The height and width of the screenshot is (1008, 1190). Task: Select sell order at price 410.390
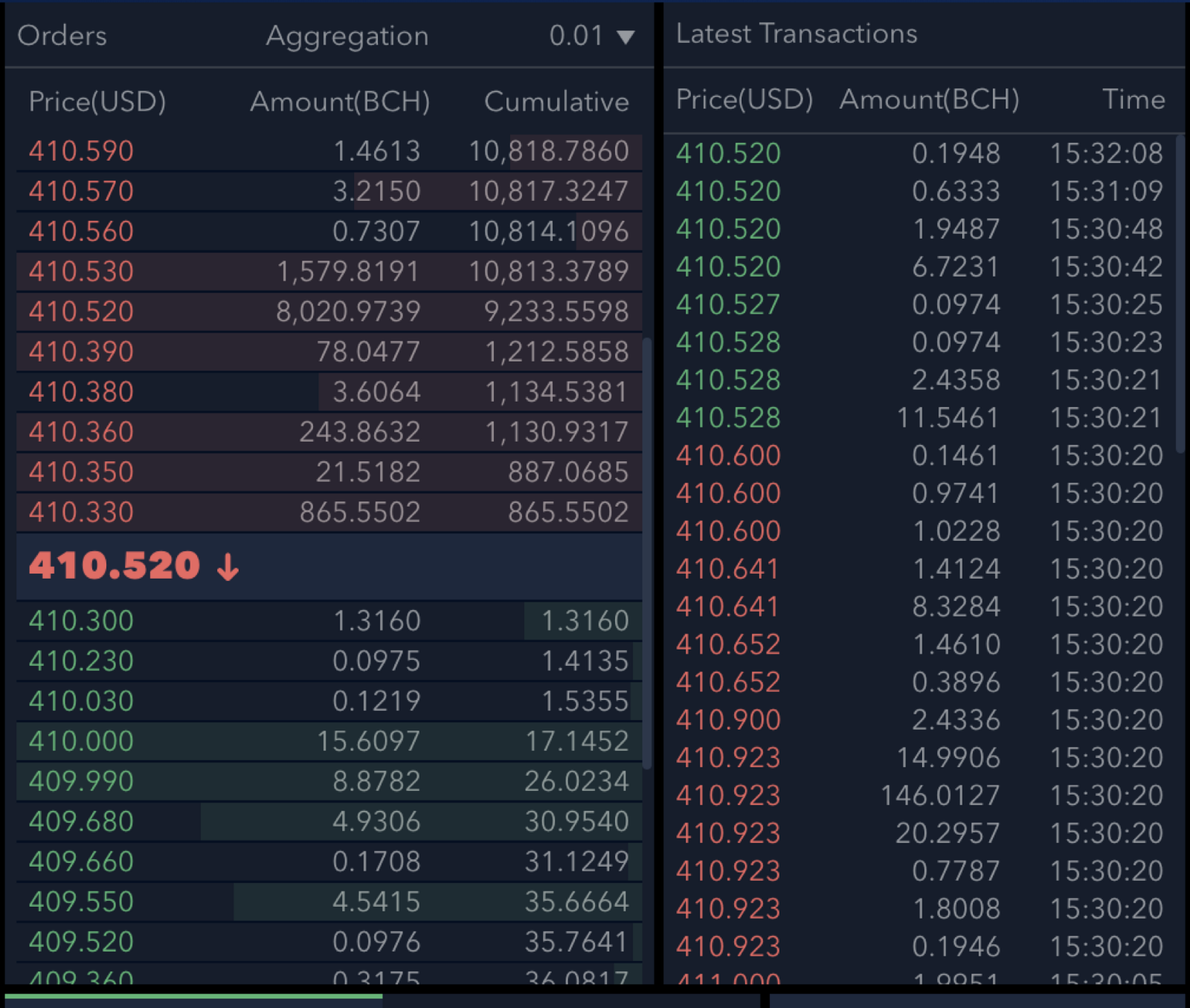click(x=329, y=352)
